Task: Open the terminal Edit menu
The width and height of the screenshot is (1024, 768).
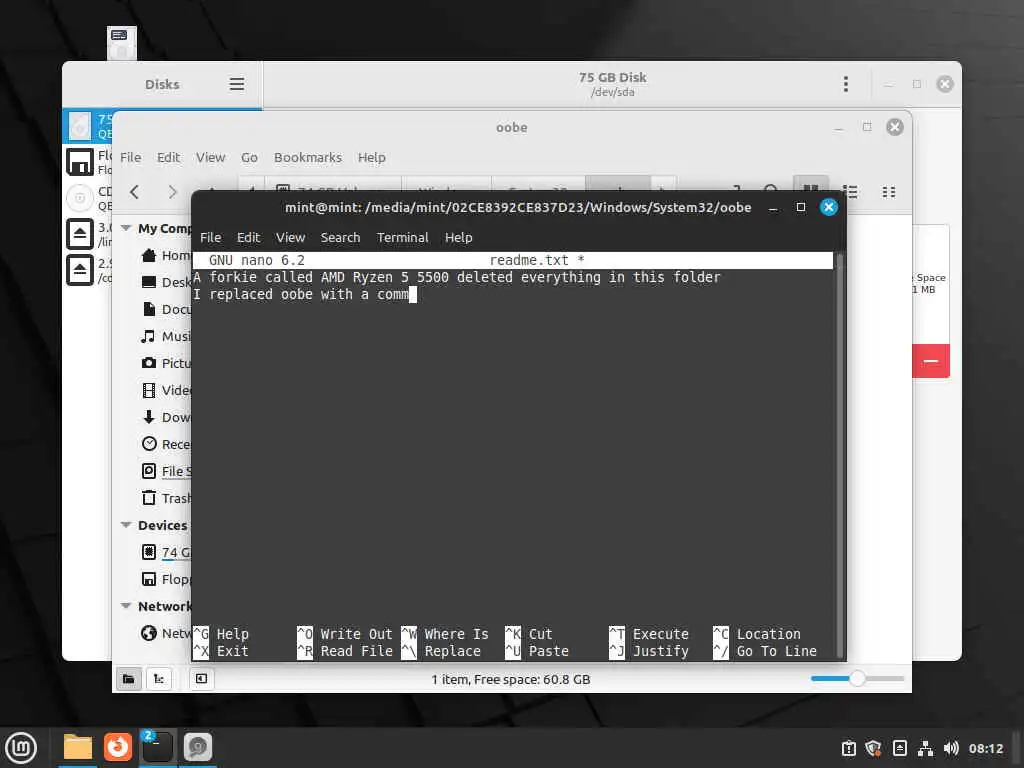Action: point(248,238)
